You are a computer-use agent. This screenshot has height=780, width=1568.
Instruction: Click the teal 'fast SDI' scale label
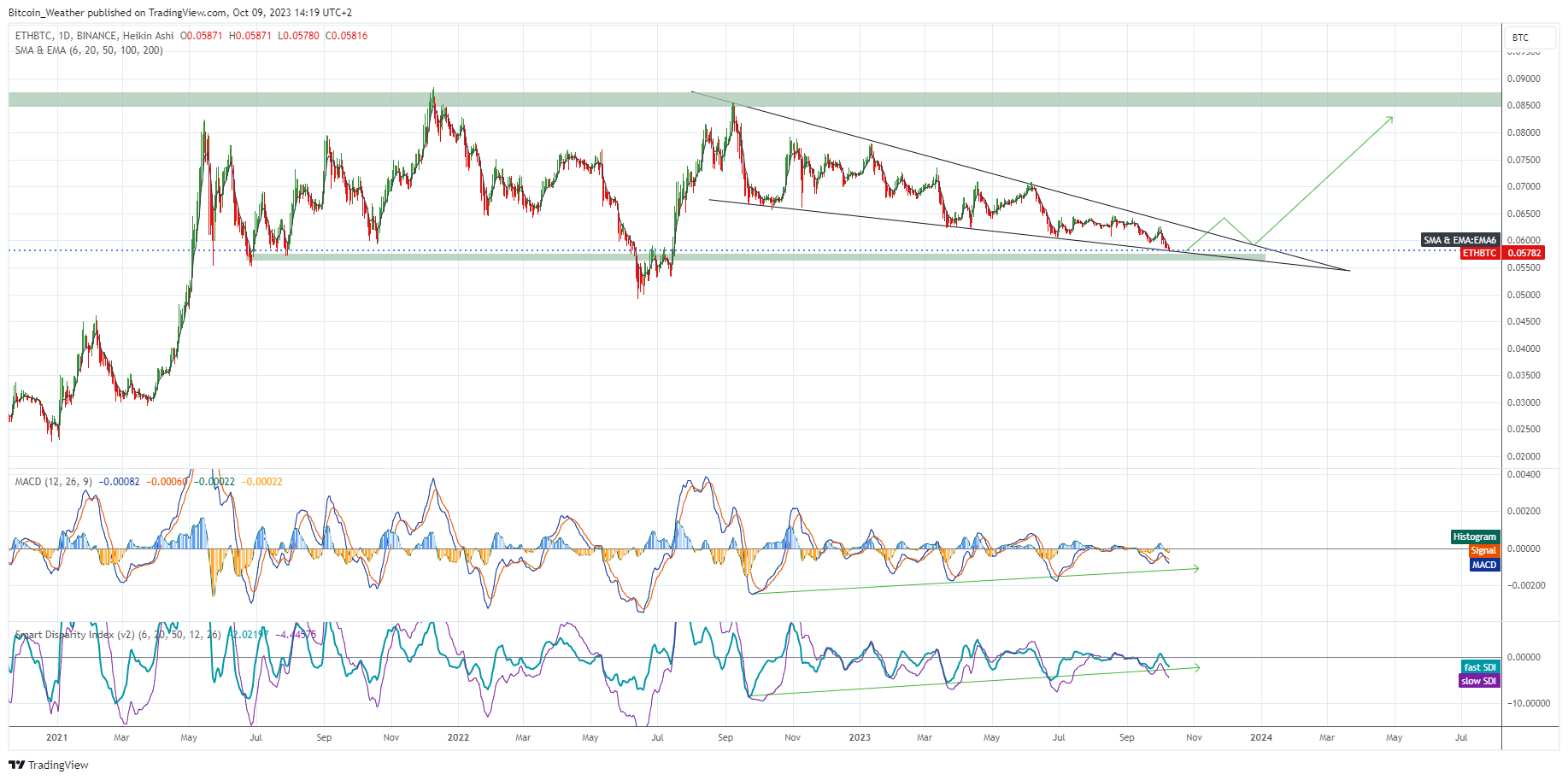pos(1480,667)
